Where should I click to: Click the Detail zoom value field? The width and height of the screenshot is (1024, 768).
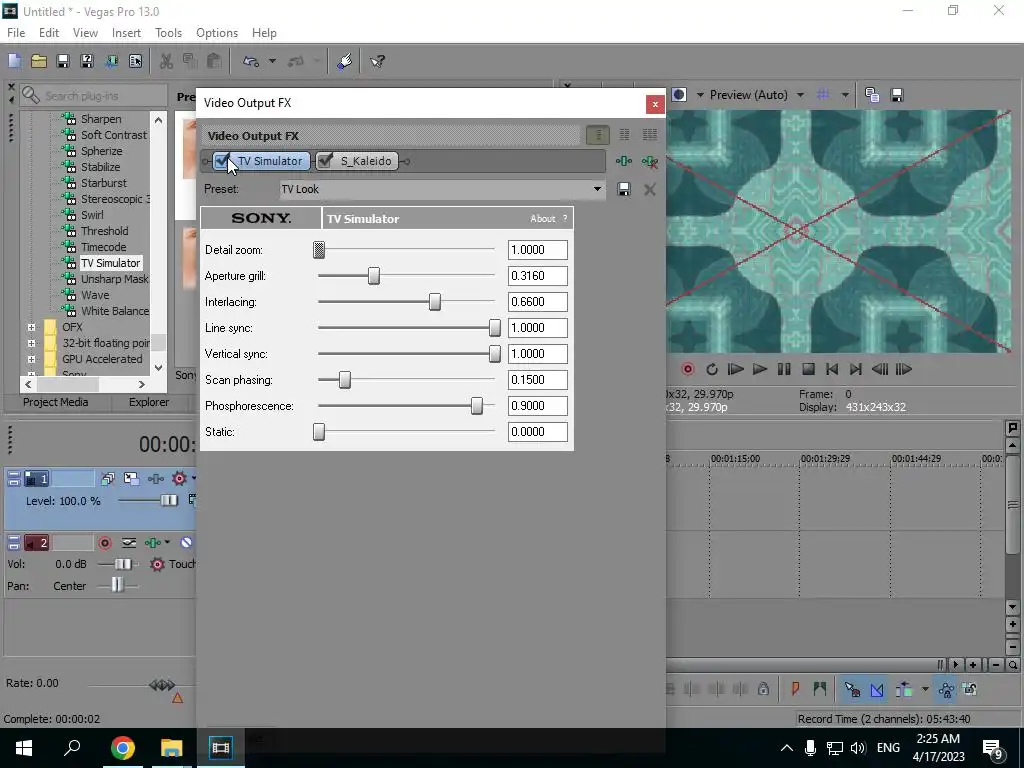click(x=537, y=249)
